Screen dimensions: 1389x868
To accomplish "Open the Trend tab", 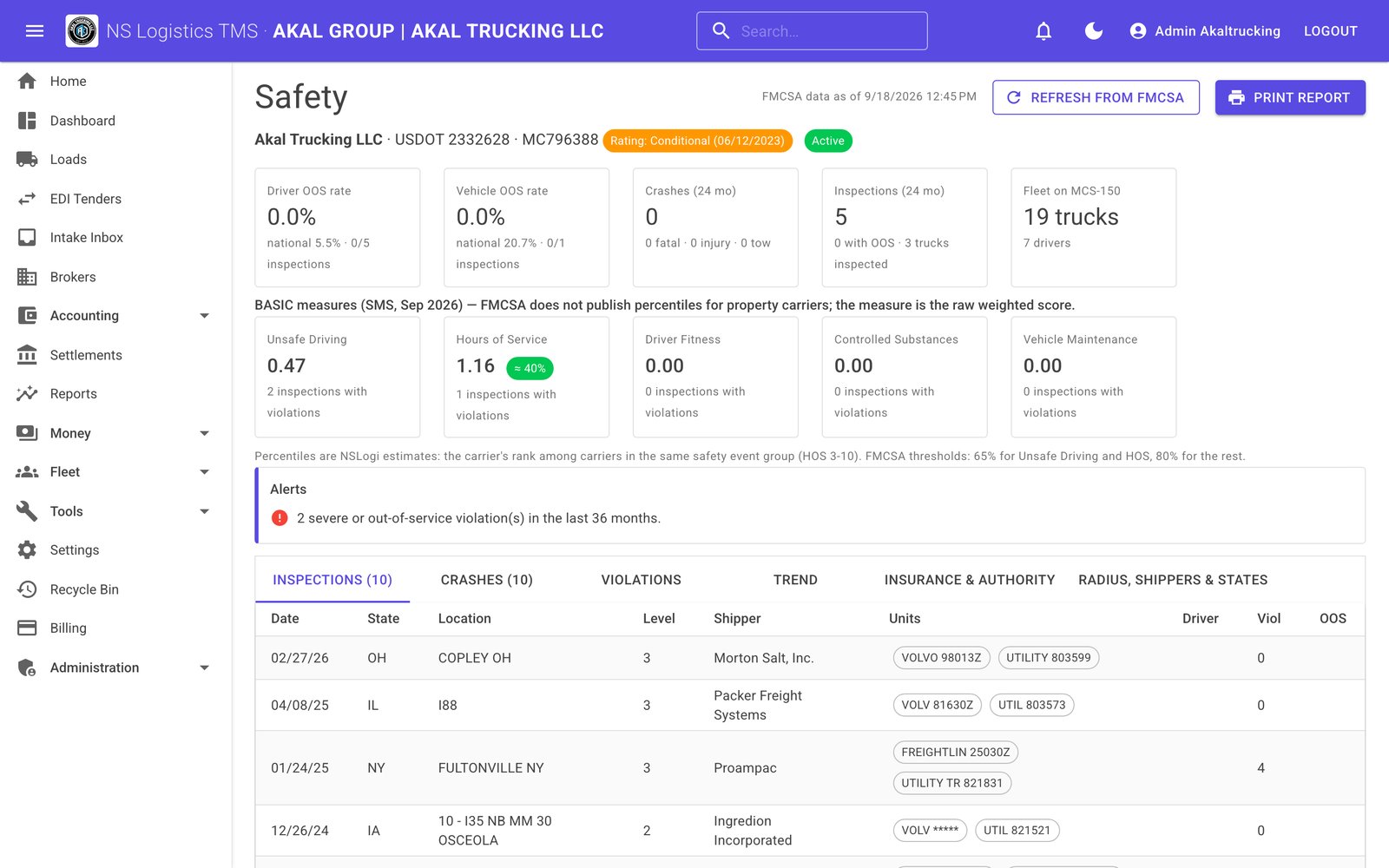I will tap(795, 580).
